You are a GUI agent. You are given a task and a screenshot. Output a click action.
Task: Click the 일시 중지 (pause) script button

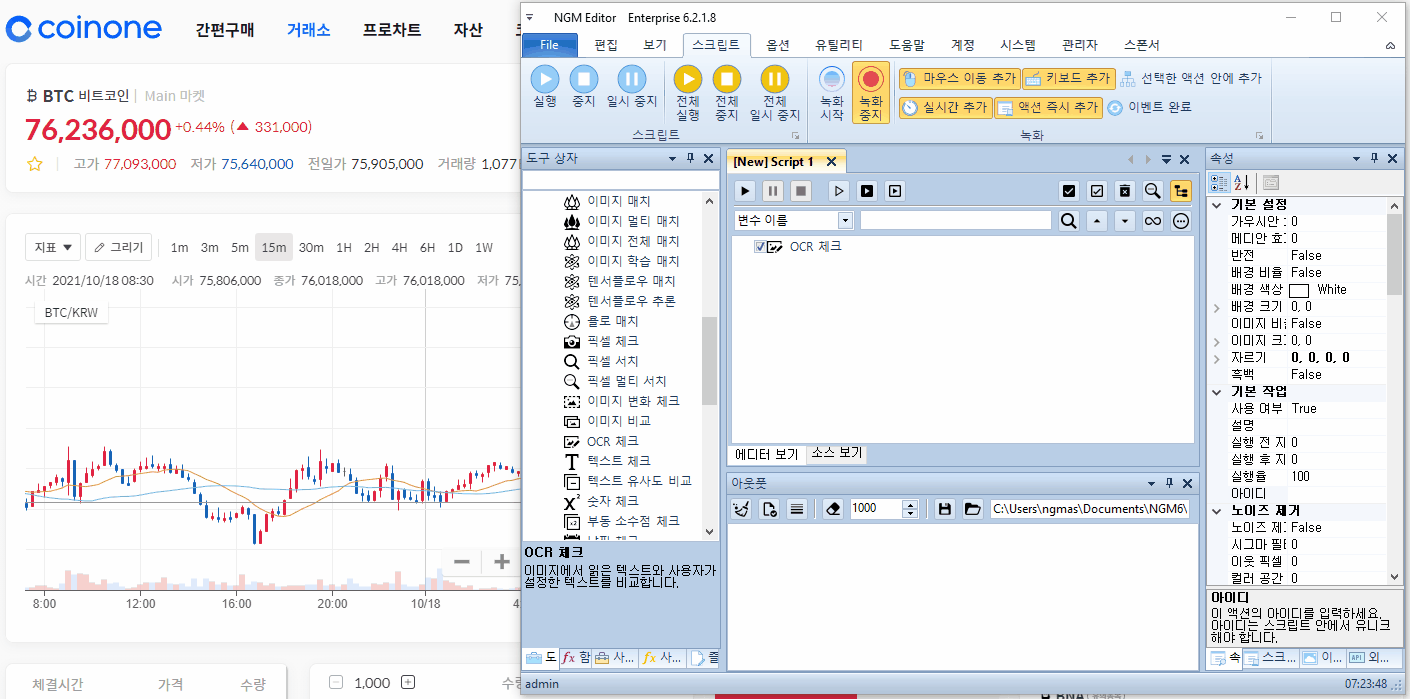(x=631, y=86)
